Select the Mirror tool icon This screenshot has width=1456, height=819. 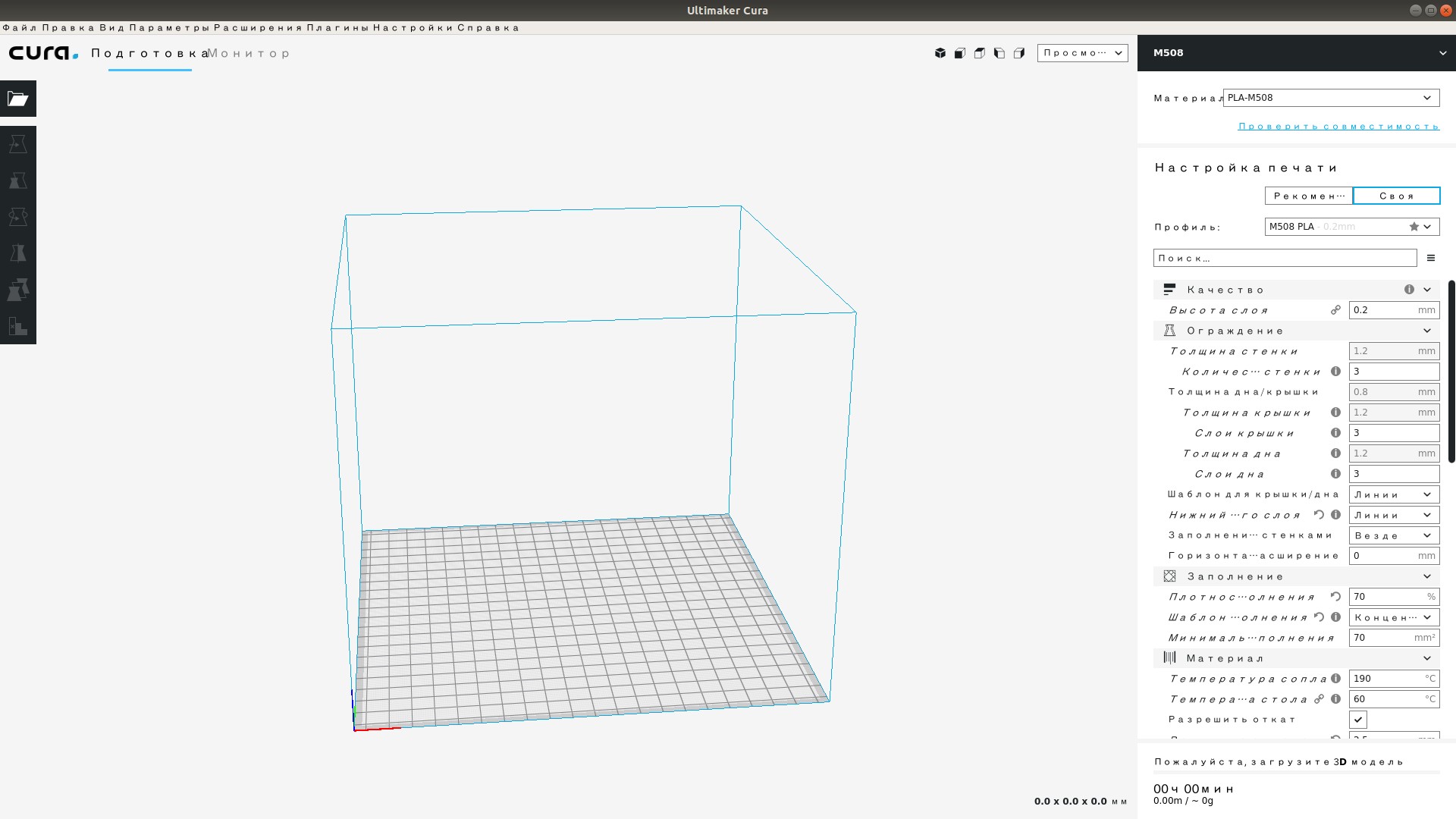tap(18, 253)
